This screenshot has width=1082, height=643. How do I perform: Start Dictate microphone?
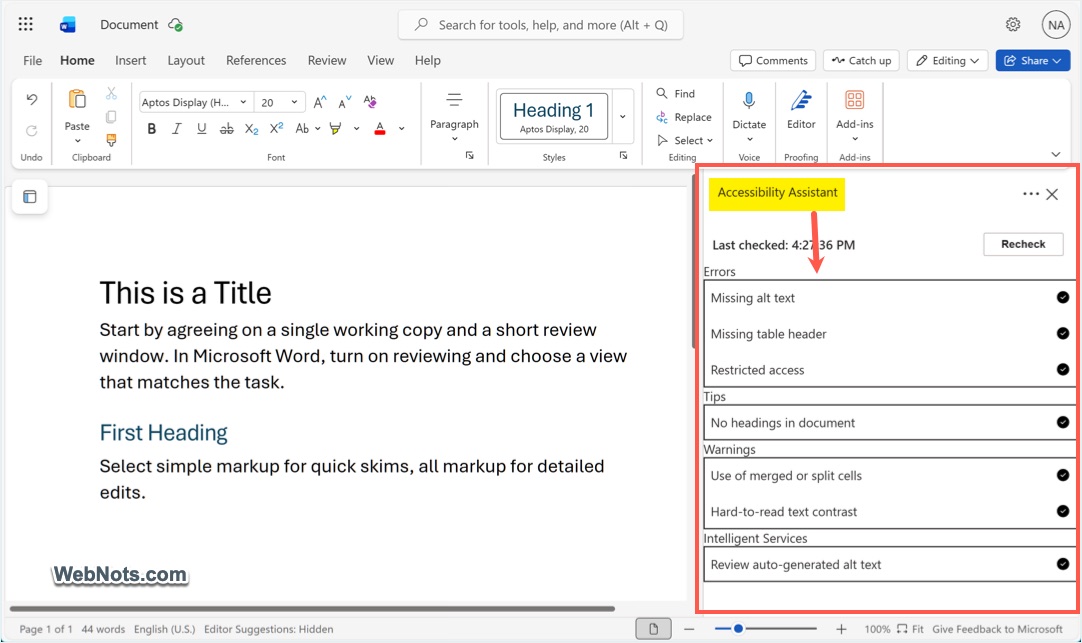pyautogui.click(x=749, y=102)
